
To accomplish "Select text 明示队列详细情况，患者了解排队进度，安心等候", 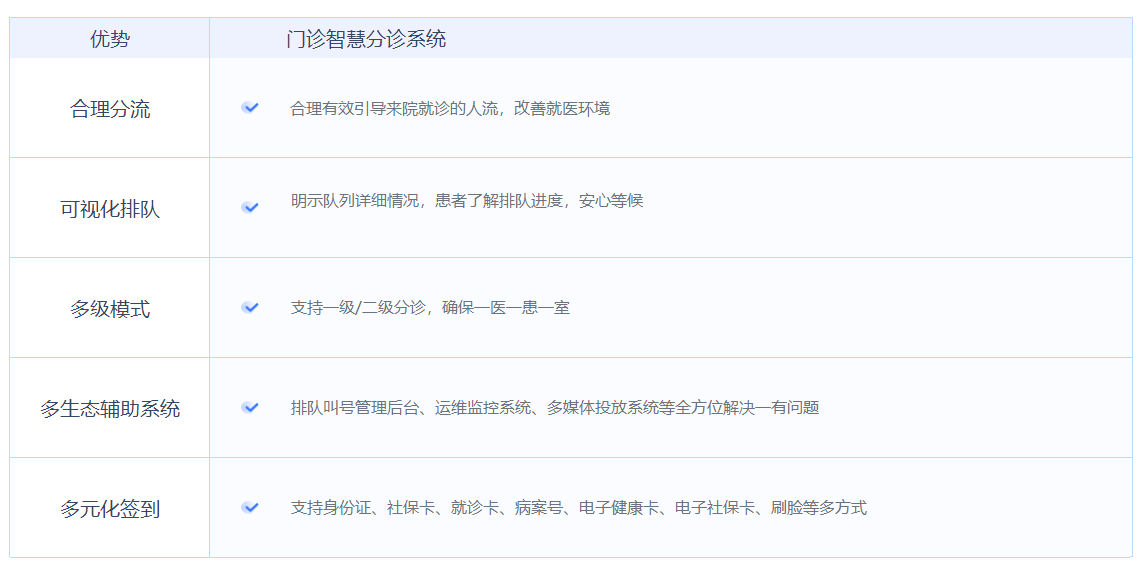I will (467, 201).
